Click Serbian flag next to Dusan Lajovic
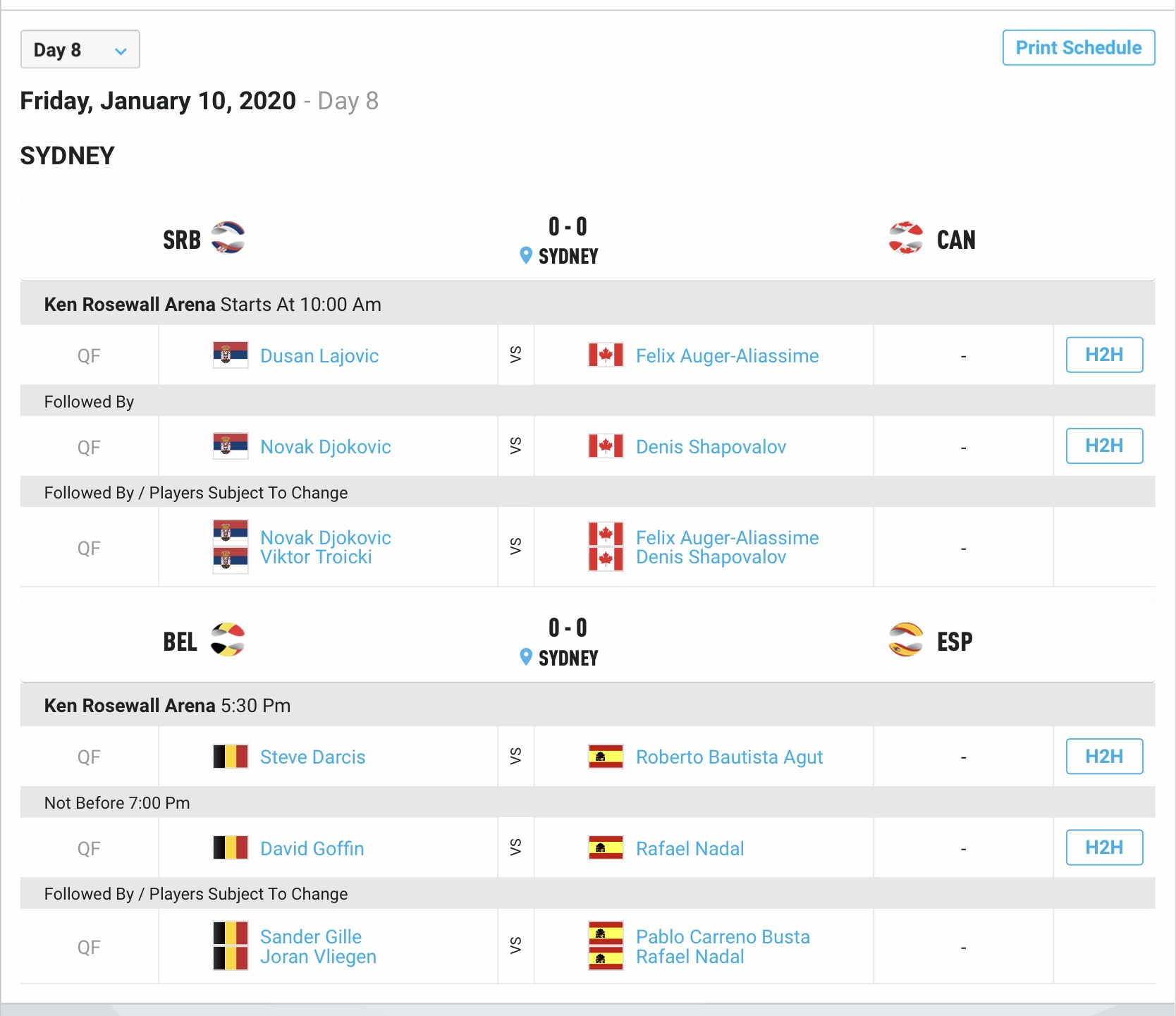The width and height of the screenshot is (1176, 1016). pos(231,355)
